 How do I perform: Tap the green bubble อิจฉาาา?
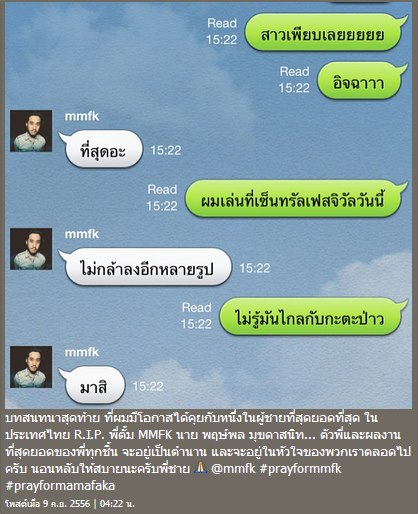(x=361, y=81)
